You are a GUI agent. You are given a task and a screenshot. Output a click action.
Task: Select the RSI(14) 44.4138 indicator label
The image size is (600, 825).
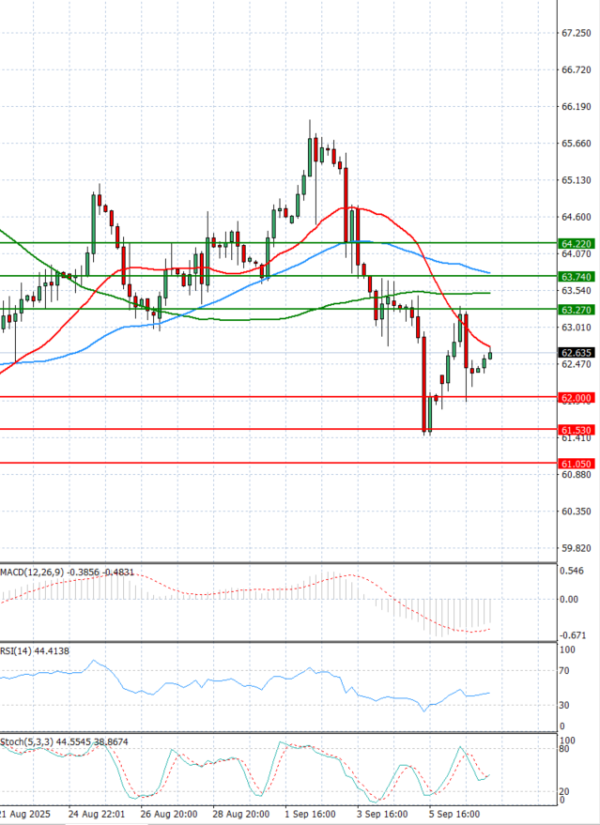35,651
